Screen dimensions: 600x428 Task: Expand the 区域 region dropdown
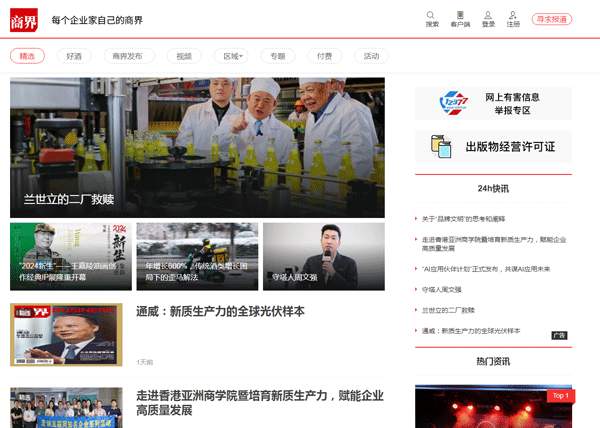231,56
